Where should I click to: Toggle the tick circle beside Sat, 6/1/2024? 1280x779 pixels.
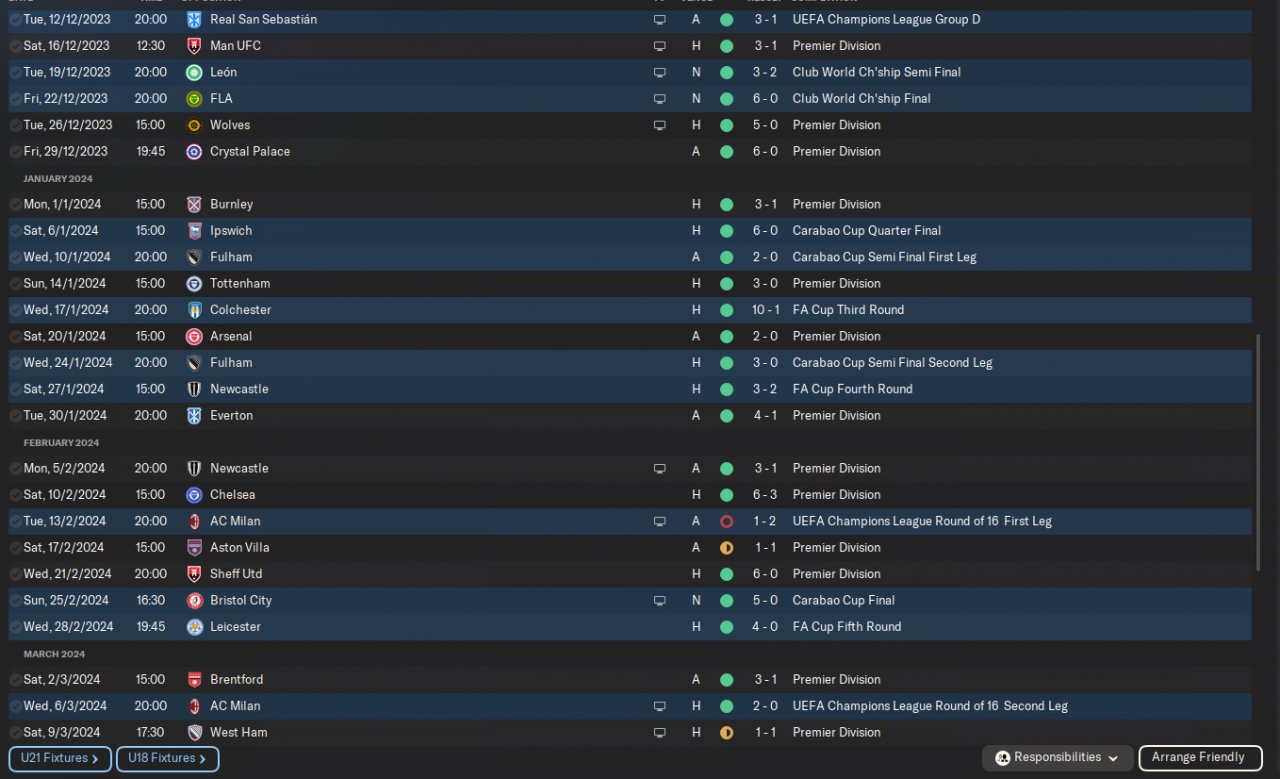[x=15, y=231]
